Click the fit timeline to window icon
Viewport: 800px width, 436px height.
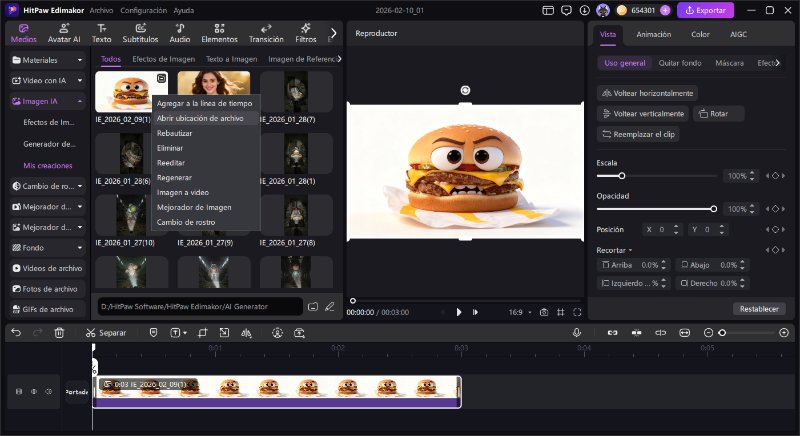click(685, 332)
